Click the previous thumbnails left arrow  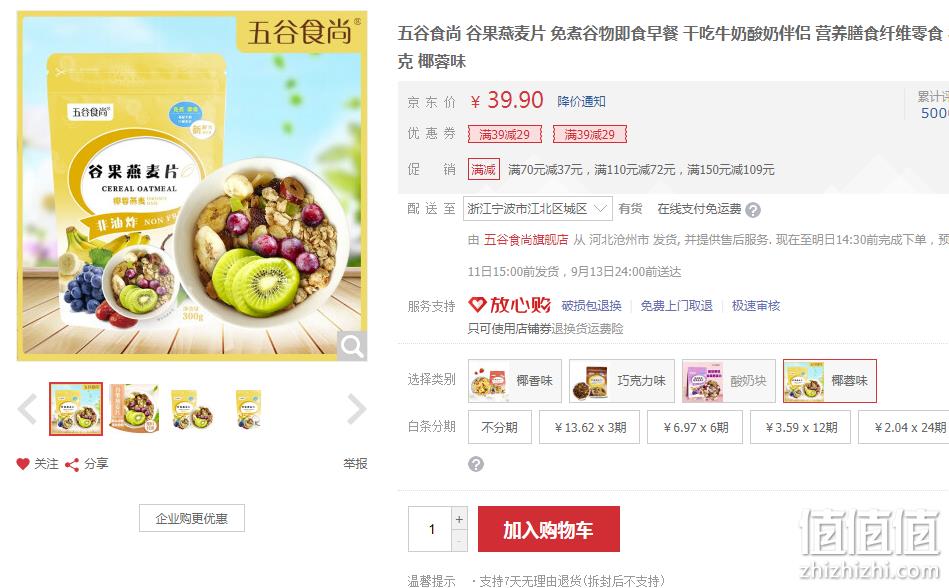(27, 410)
